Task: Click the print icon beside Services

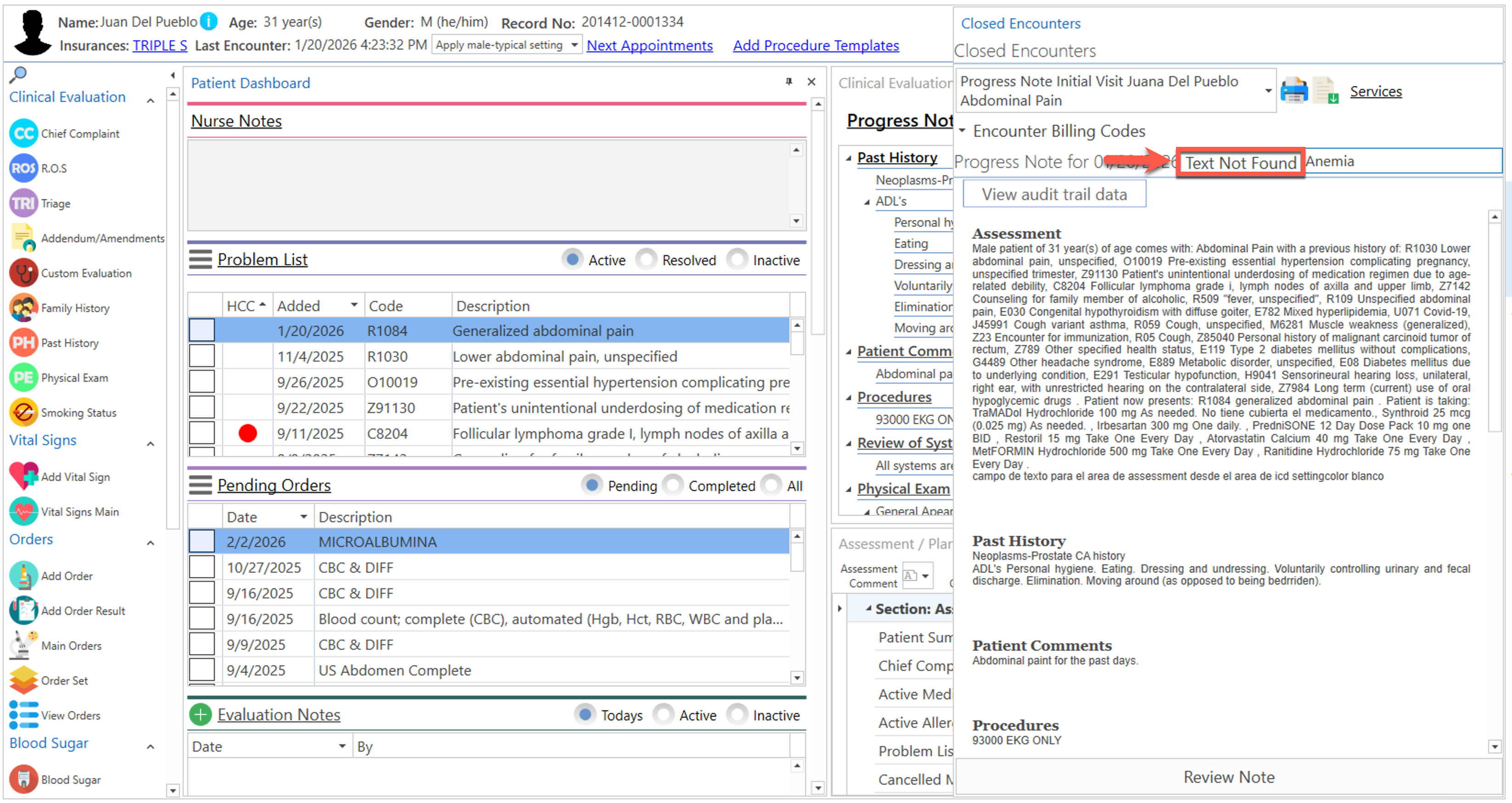Action: tap(1294, 91)
